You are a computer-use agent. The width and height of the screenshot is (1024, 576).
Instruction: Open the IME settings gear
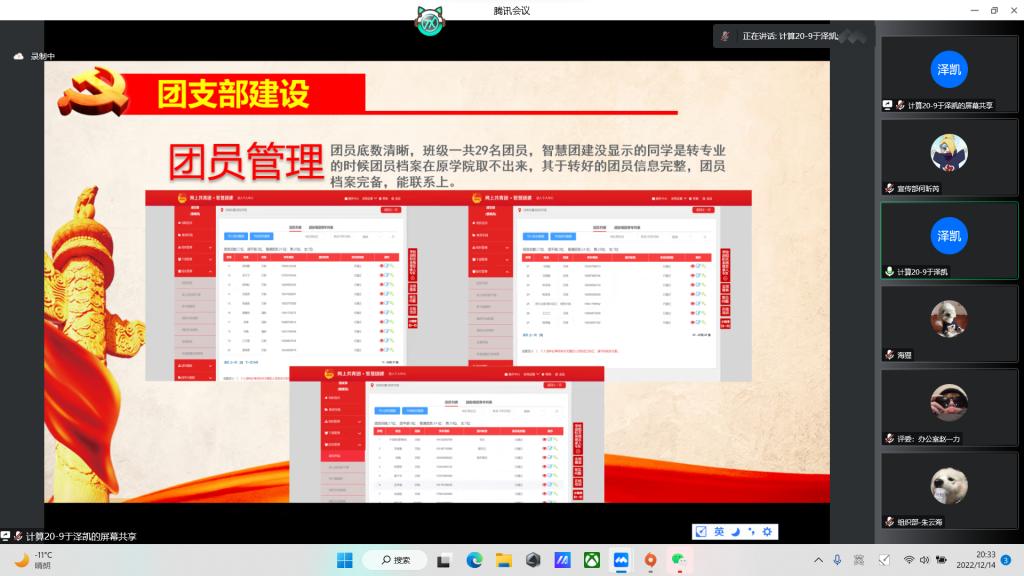tap(767, 532)
